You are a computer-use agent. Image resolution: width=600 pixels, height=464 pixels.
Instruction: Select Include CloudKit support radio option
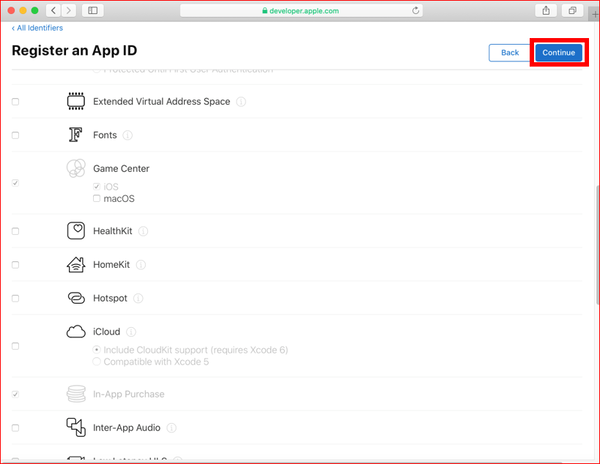tap(96, 350)
